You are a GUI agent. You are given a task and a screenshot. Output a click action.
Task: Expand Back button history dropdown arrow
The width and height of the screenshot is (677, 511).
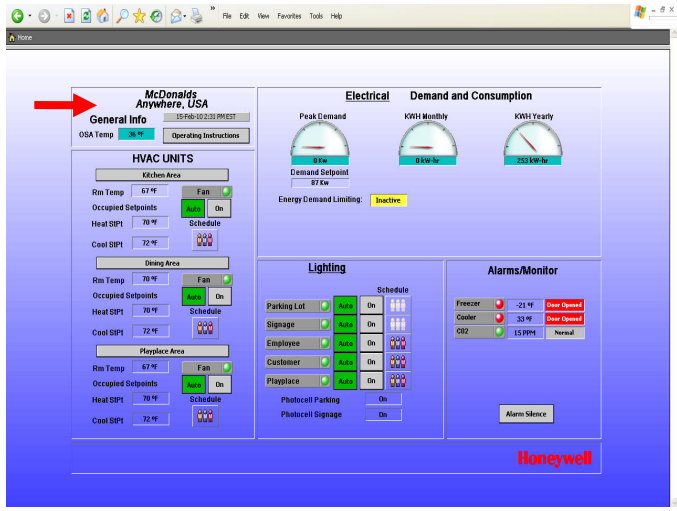[30, 16]
